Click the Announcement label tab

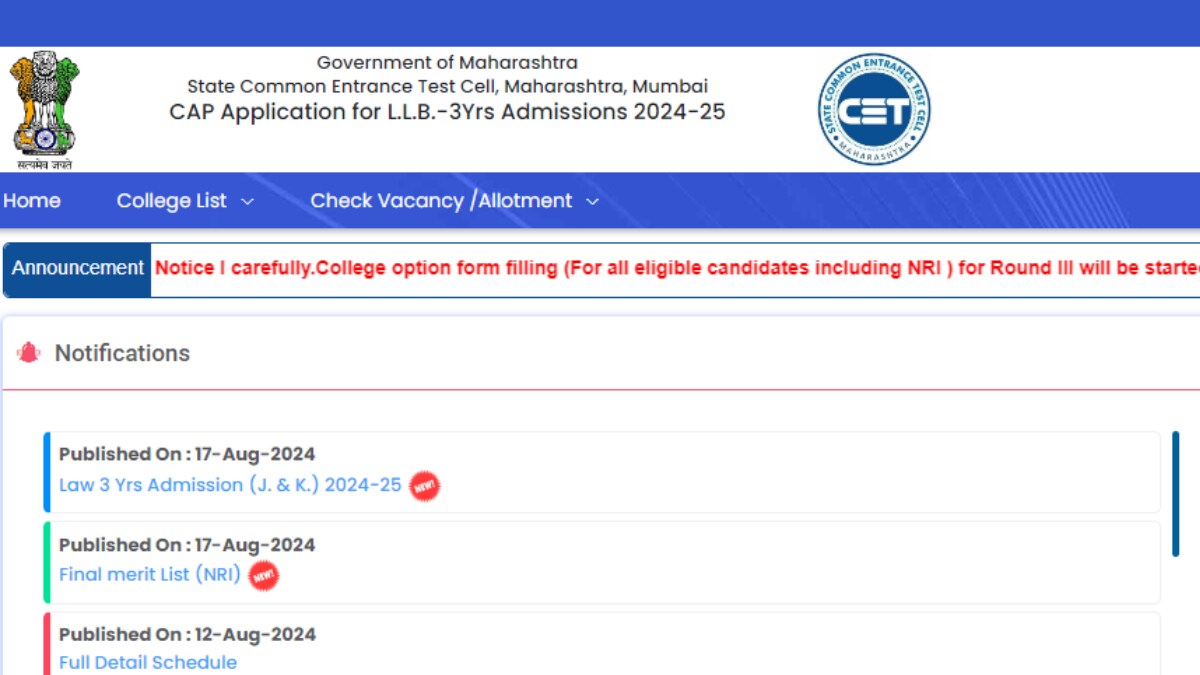tap(78, 269)
